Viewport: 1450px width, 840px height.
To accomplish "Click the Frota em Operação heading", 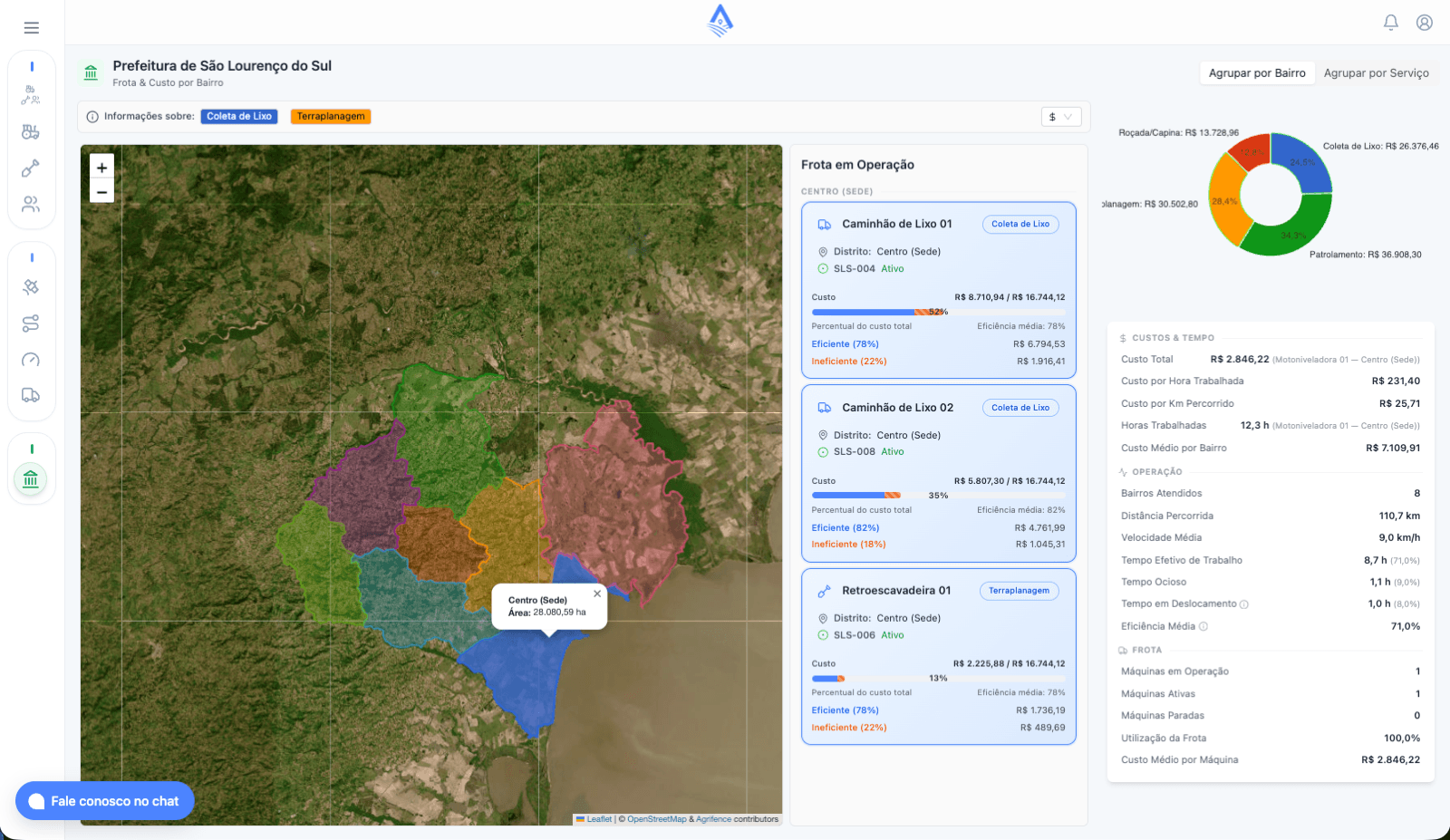I will click(857, 165).
